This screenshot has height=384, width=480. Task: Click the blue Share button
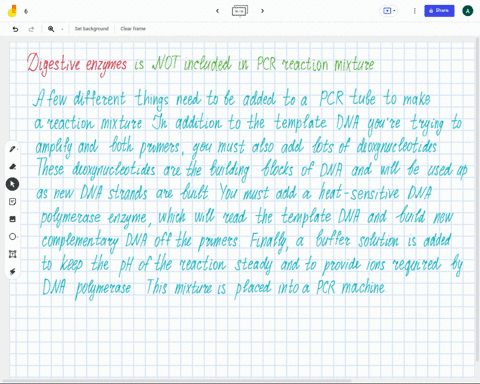[x=439, y=11]
